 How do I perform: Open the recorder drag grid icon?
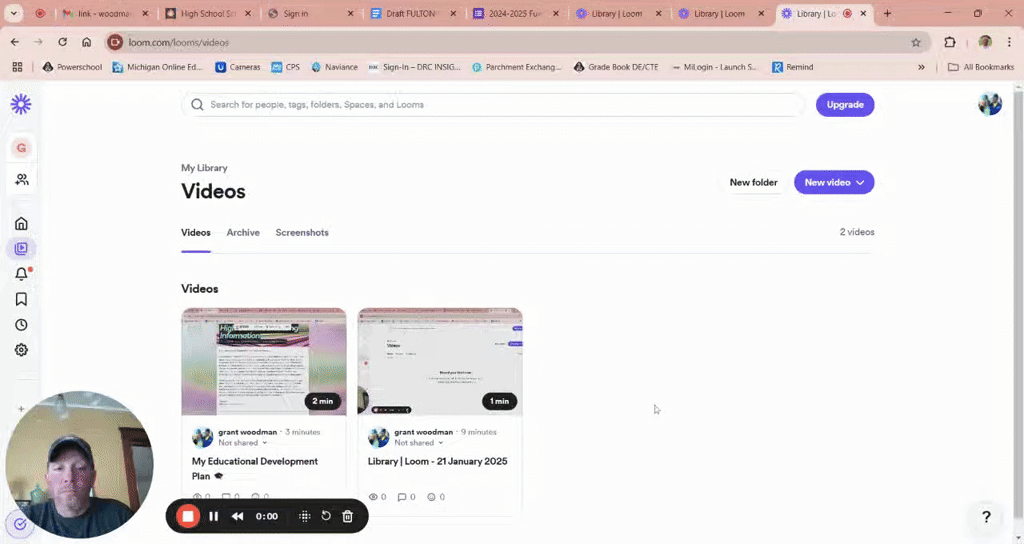[304, 517]
